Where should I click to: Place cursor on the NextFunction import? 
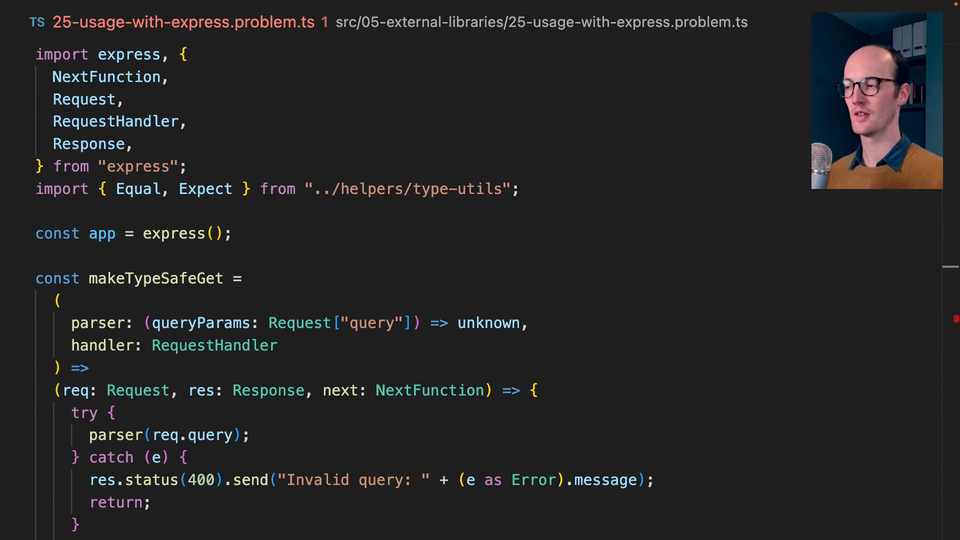pos(106,77)
